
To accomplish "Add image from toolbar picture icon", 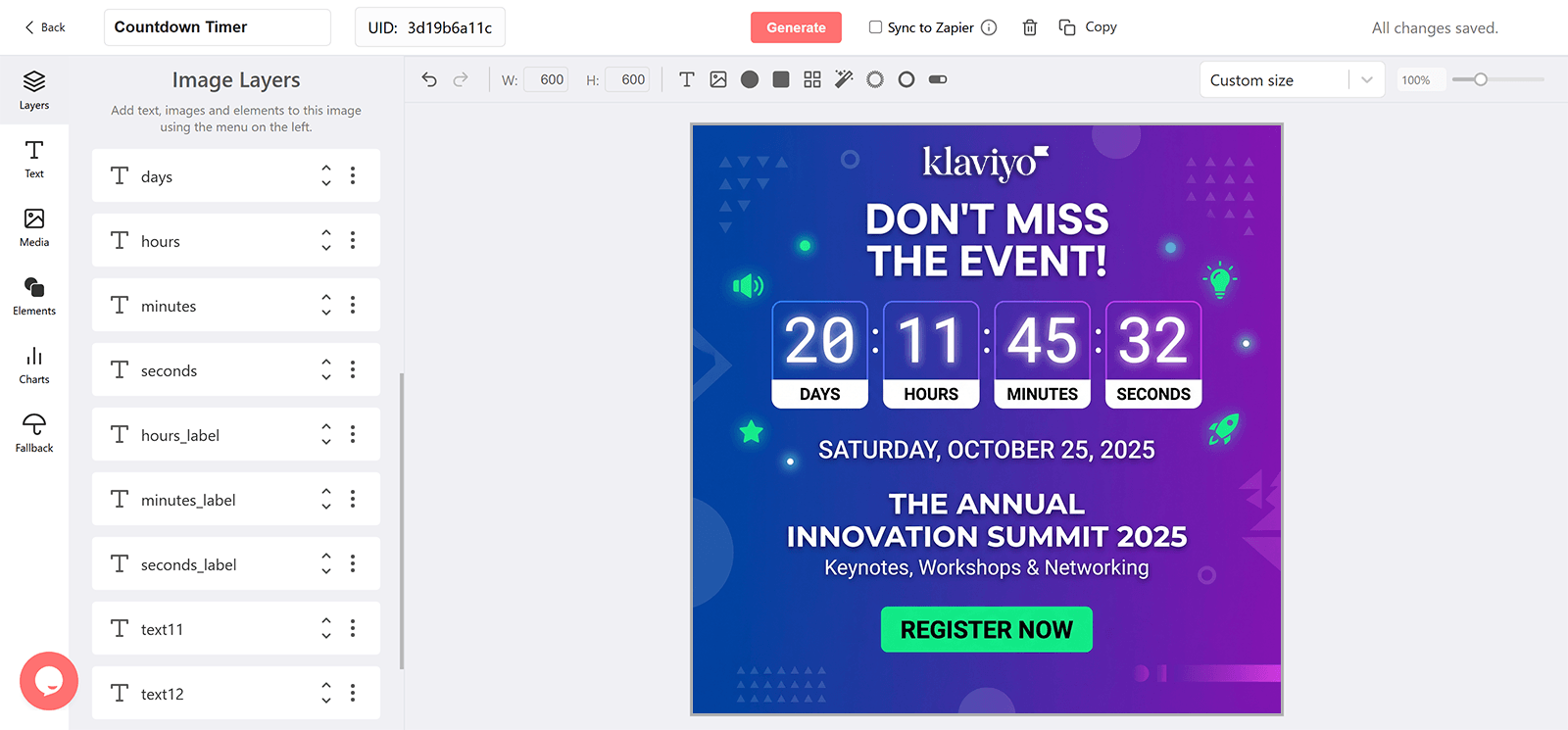I will tap(718, 79).
